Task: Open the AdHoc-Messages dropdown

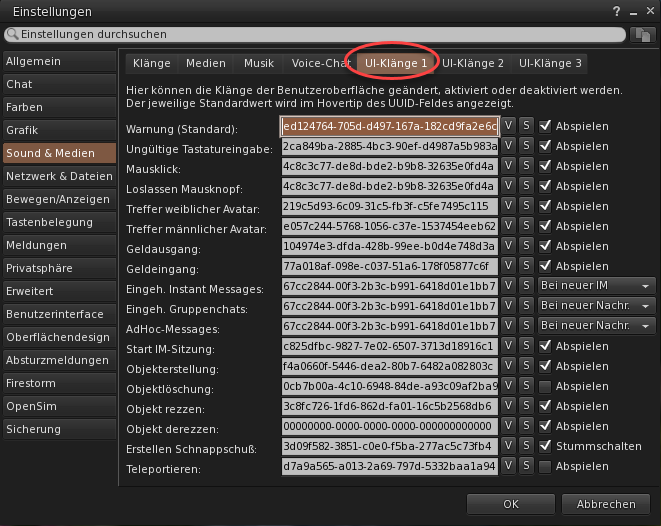Action: tap(597, 326)
